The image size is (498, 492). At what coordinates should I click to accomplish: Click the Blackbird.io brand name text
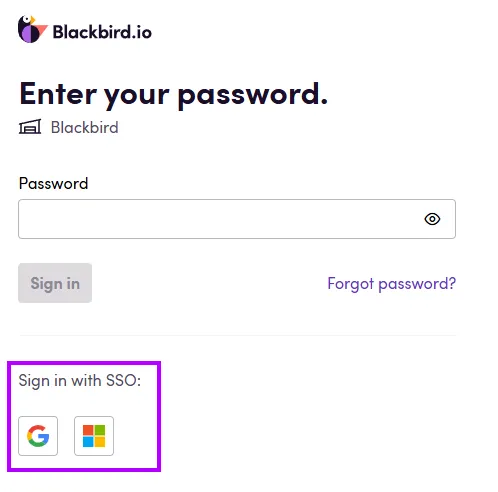point(102,32)
